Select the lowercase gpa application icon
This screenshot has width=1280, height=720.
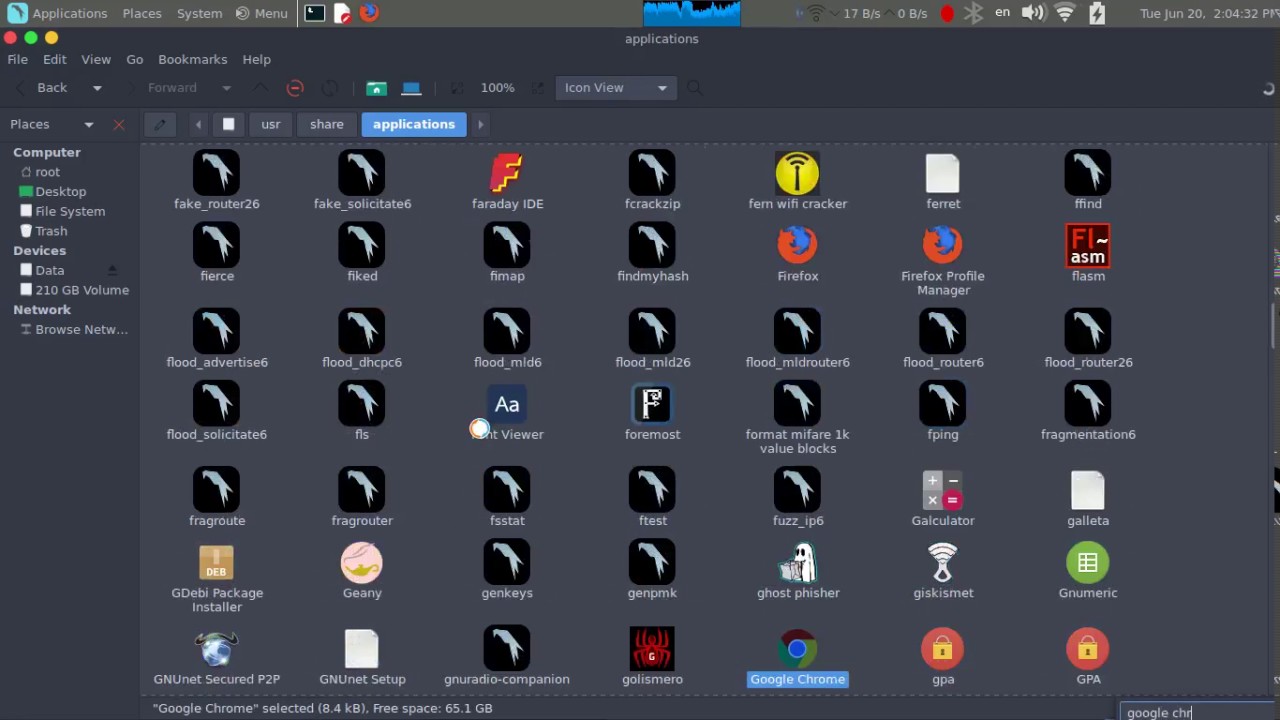(x=942, y=649)
